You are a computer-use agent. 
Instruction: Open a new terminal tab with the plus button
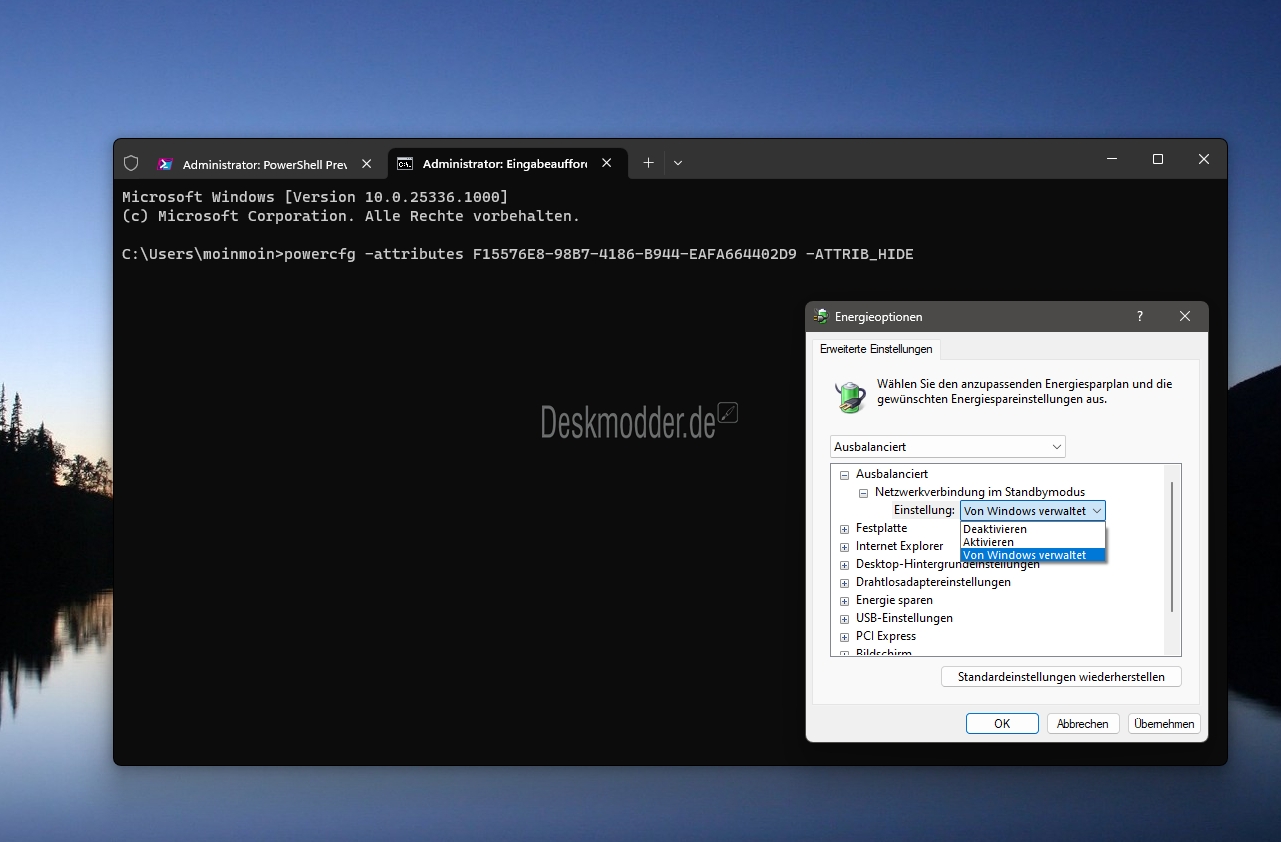[x=648, y=163]
